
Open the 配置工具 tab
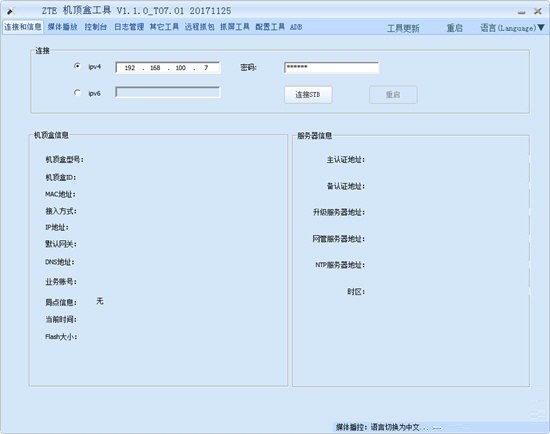(270, 27)
